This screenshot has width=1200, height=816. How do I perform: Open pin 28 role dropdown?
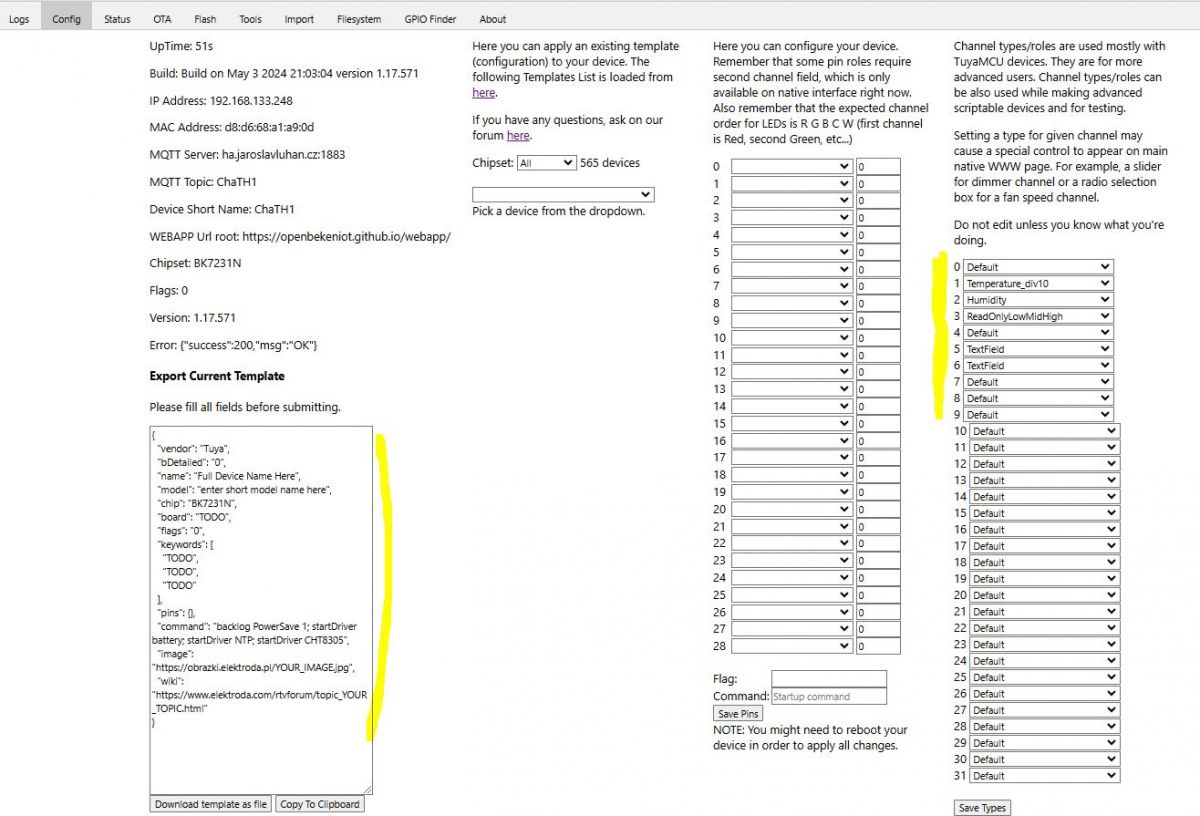[792, 646]
